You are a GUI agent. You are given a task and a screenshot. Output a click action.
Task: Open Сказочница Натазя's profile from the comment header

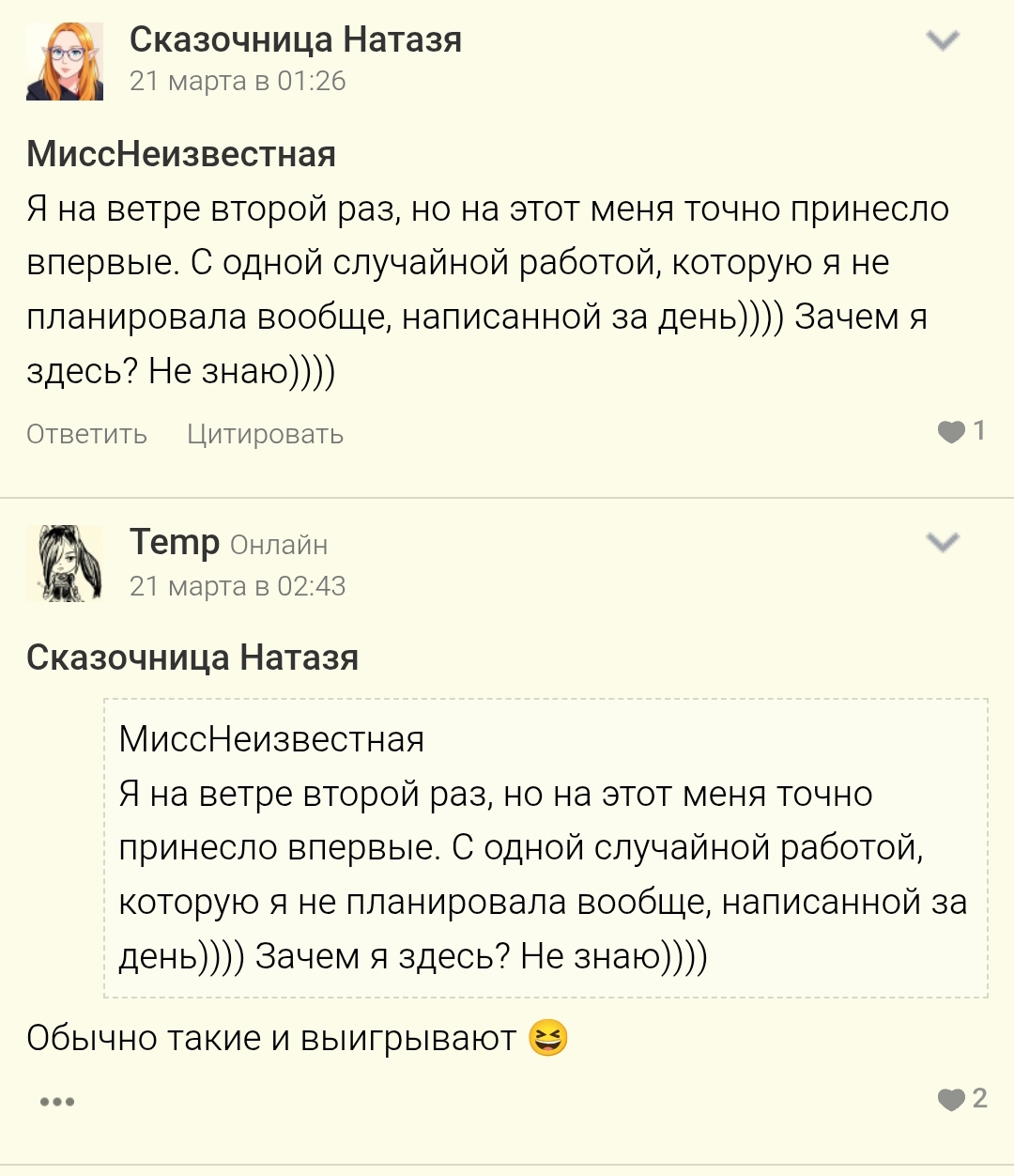(x=295, y=40)
